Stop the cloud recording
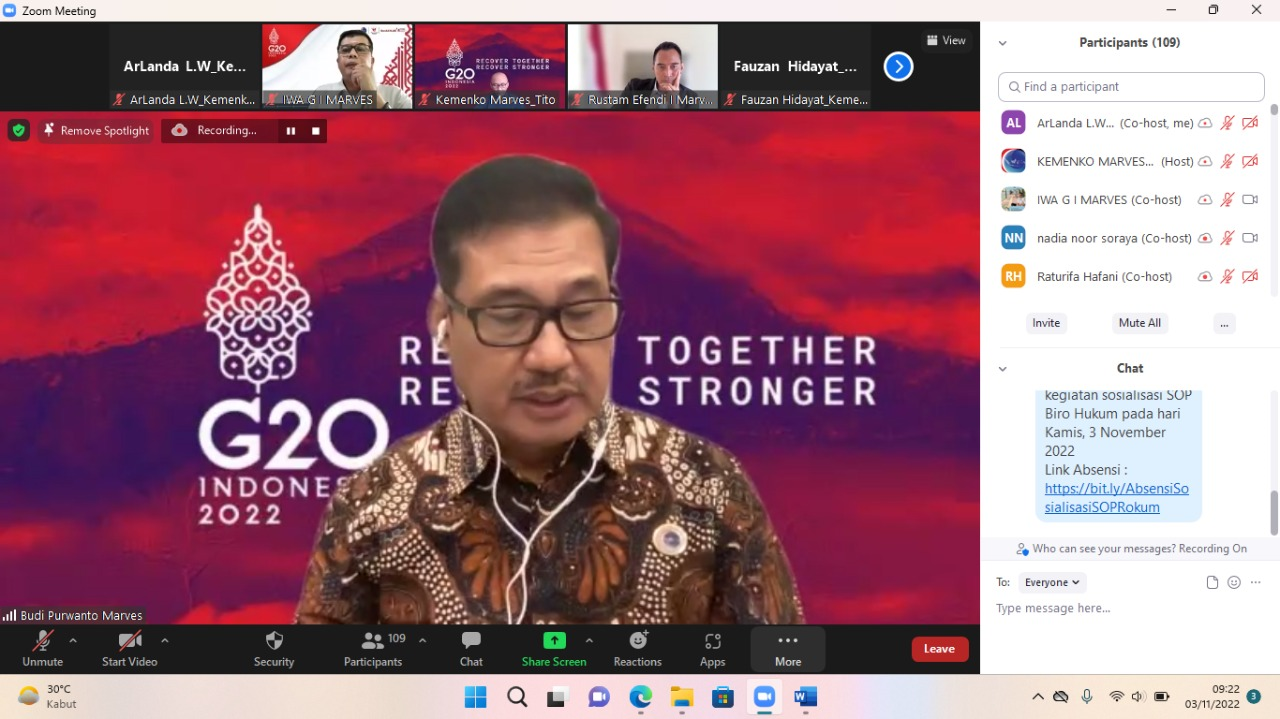The image size is (1280, 719). coord(316,131)
